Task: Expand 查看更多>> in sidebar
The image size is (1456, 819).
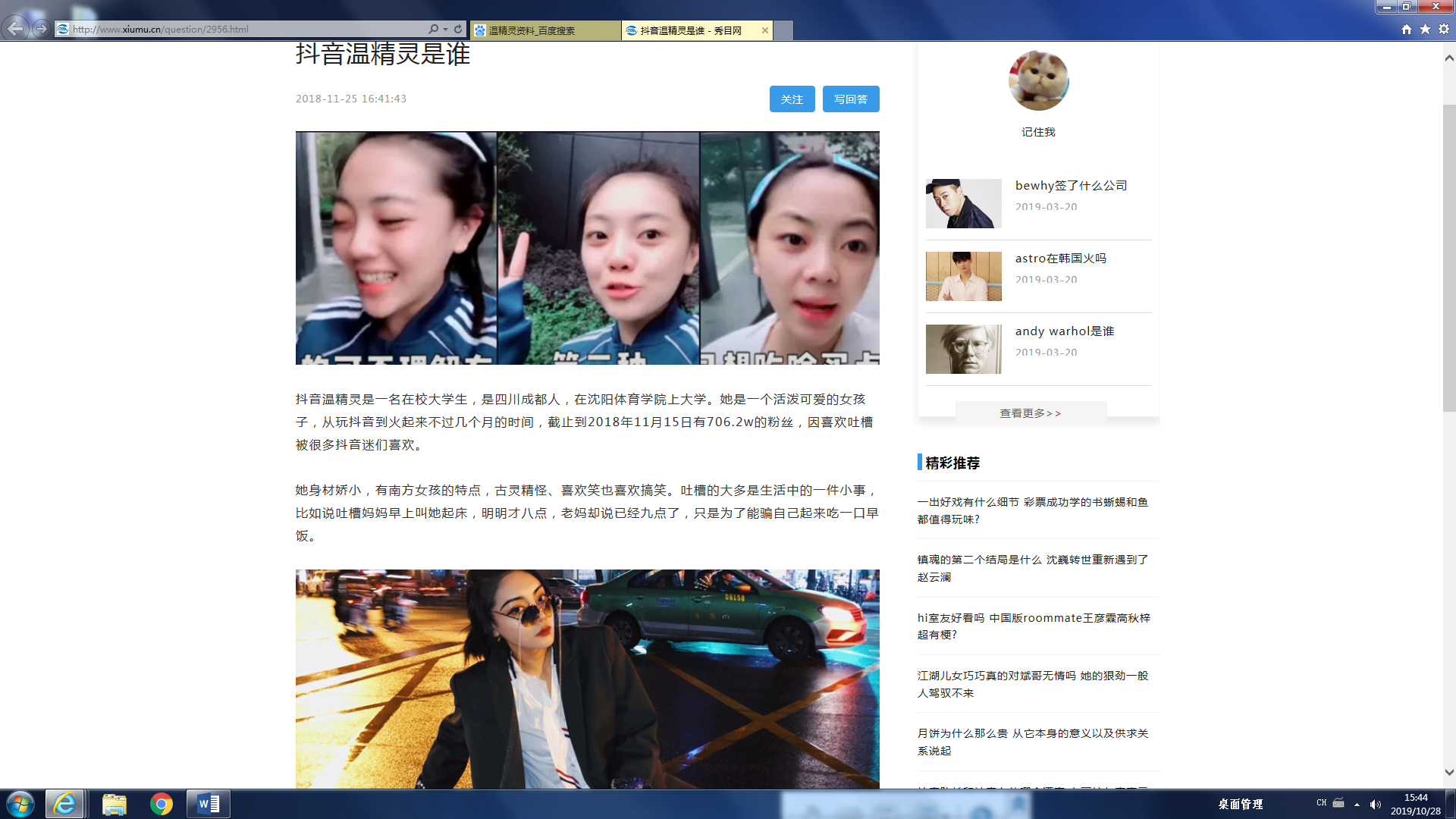Action: [x=1030, y=413]
